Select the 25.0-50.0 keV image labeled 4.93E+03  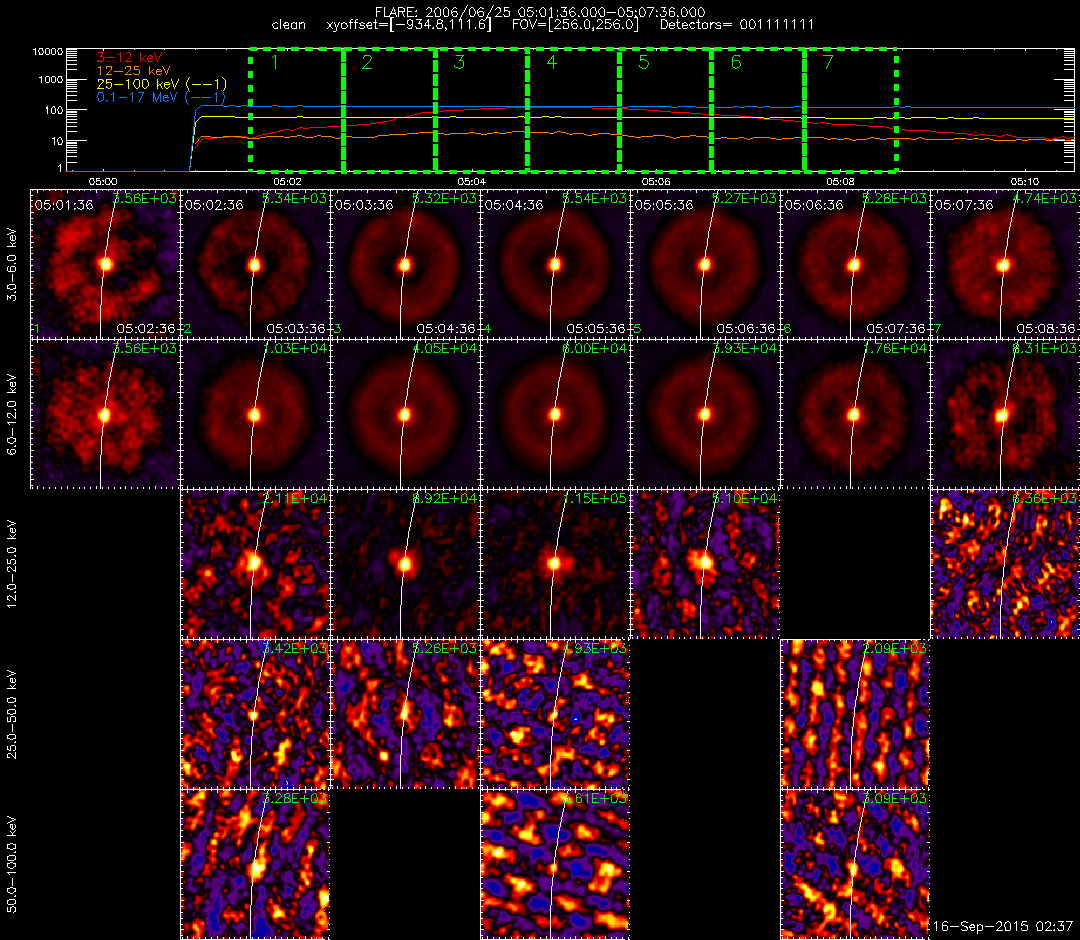555,714
